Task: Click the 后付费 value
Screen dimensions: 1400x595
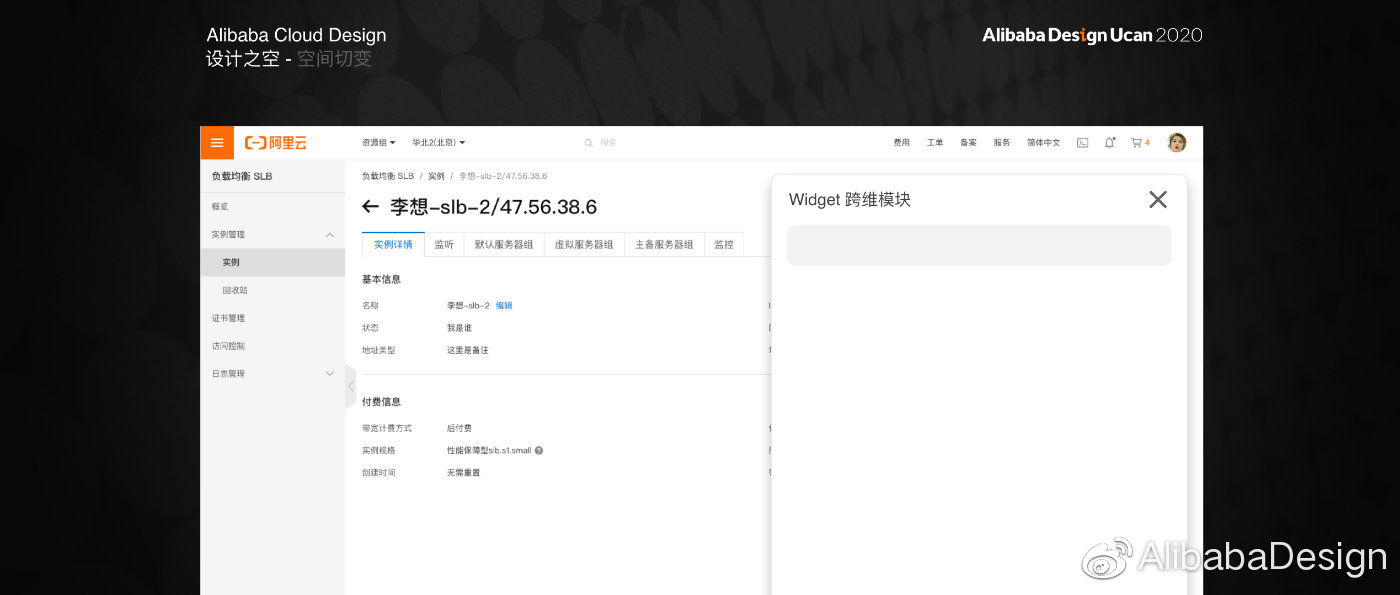Action: [459, 428]
